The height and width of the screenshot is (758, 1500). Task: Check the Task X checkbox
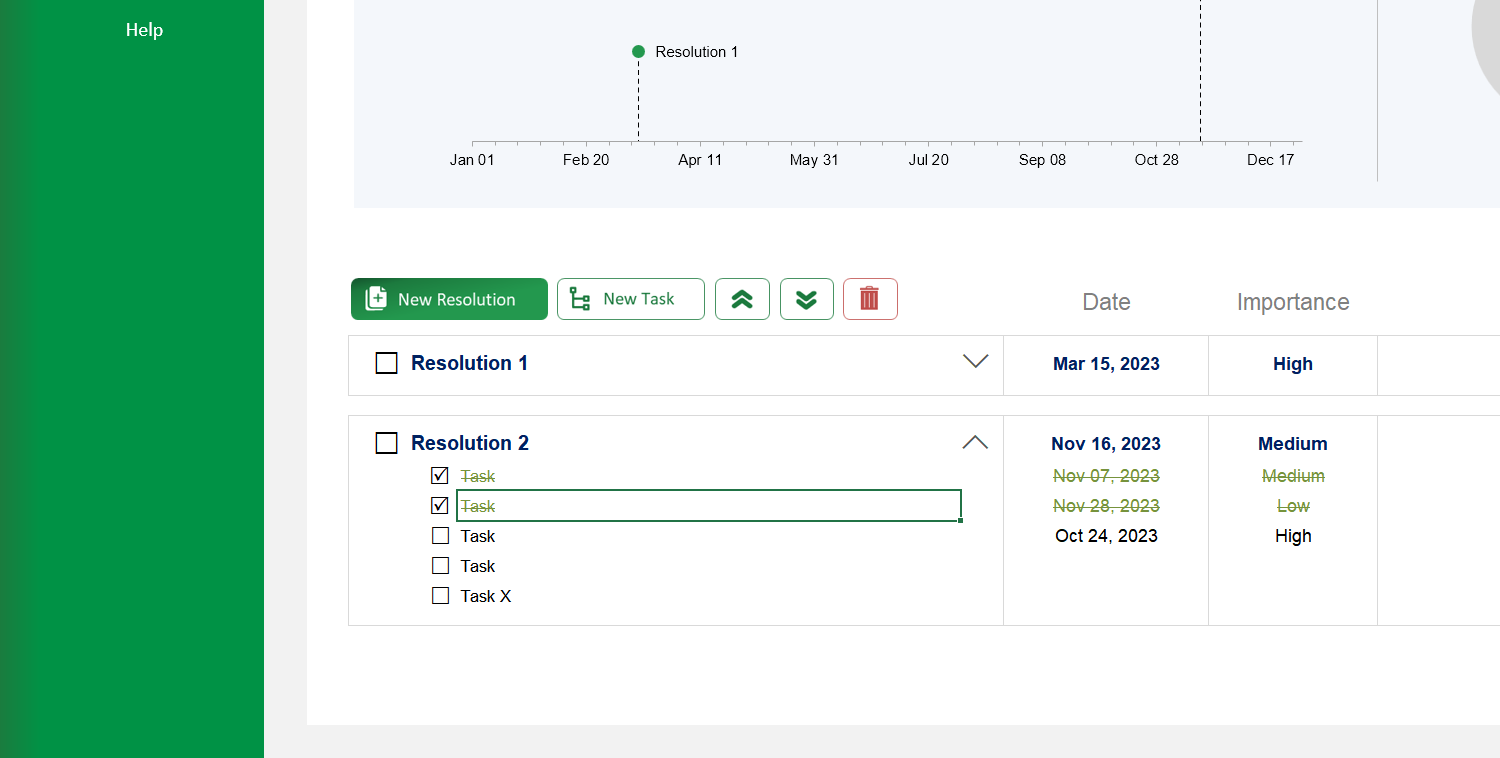[440, 595]
